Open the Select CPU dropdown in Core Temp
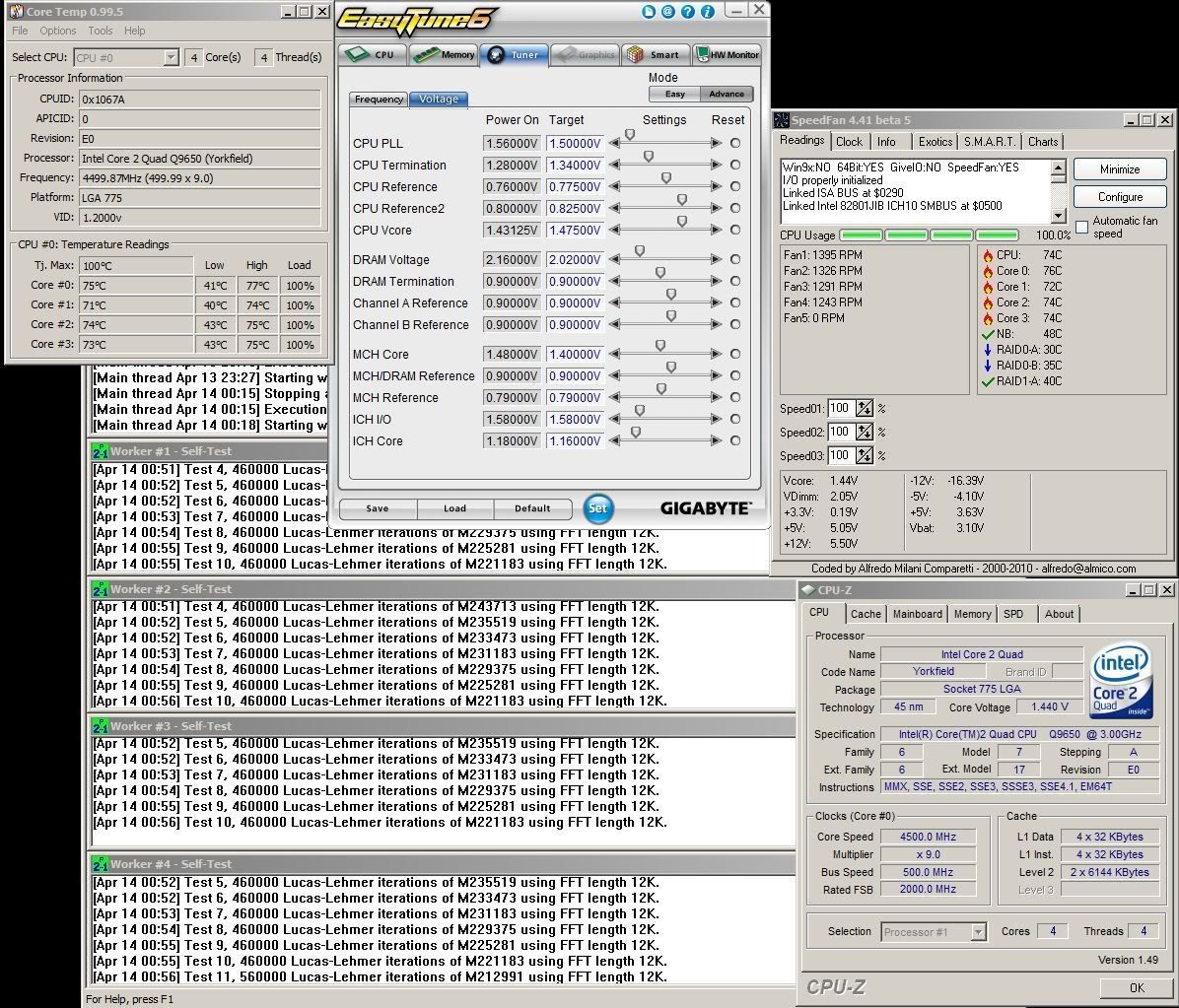This screenshot has width=1179, height=1008. tap(171, 57)
